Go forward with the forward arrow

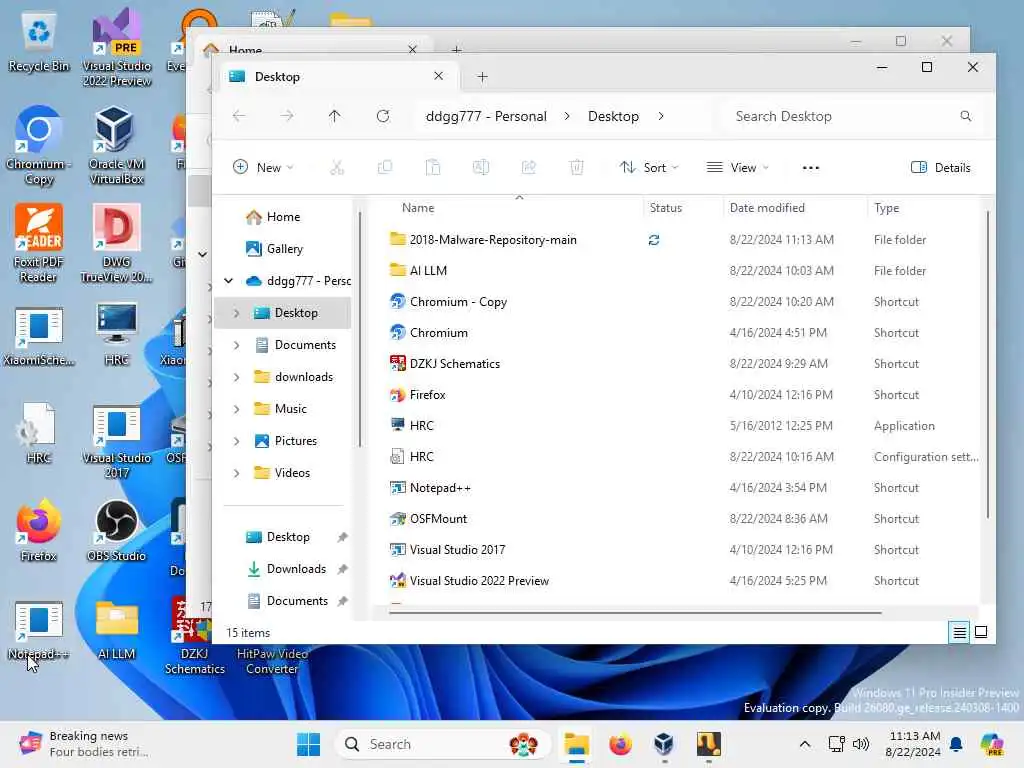(x=287, y=116)
